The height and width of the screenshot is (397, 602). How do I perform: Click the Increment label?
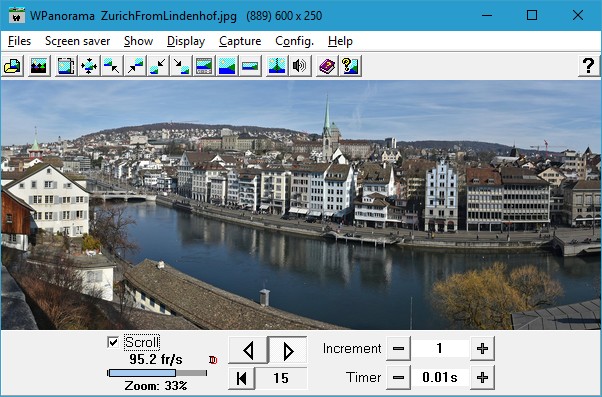coord(352,349)
